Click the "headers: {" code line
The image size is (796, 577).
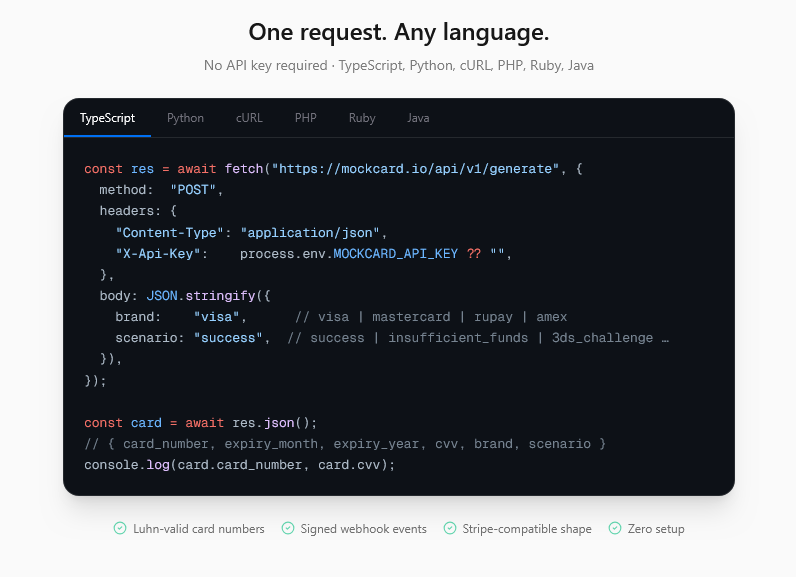138,211
